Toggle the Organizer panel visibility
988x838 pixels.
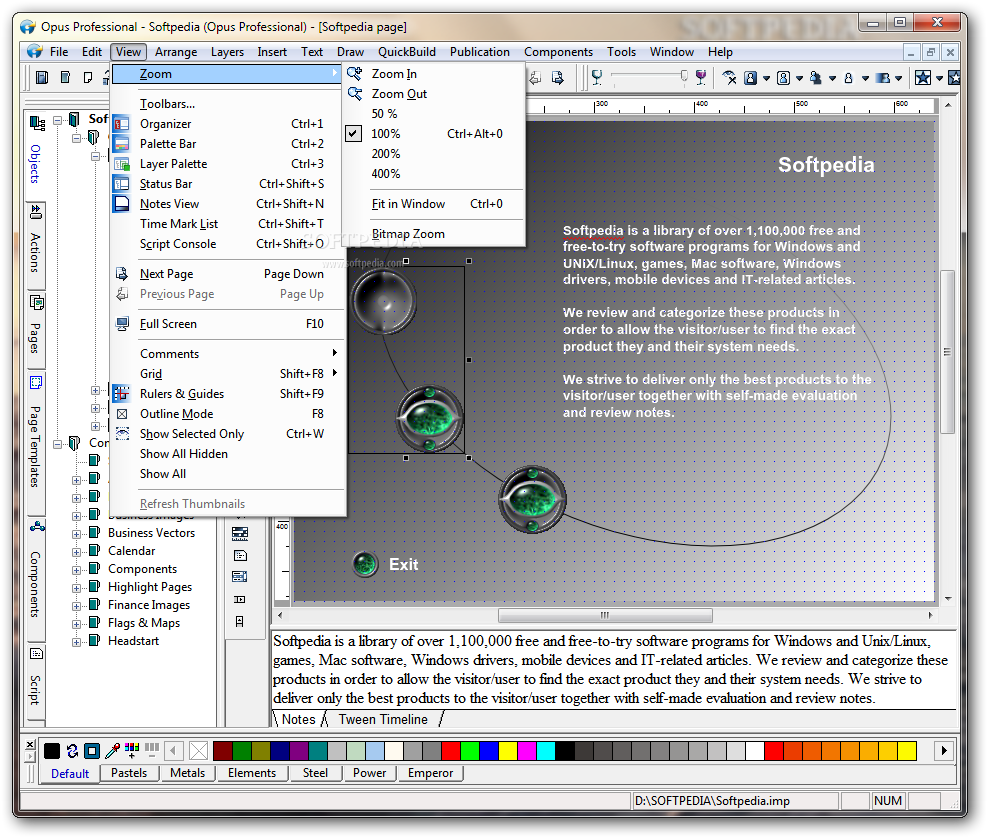pyautogui.click(x=228, y=124)
